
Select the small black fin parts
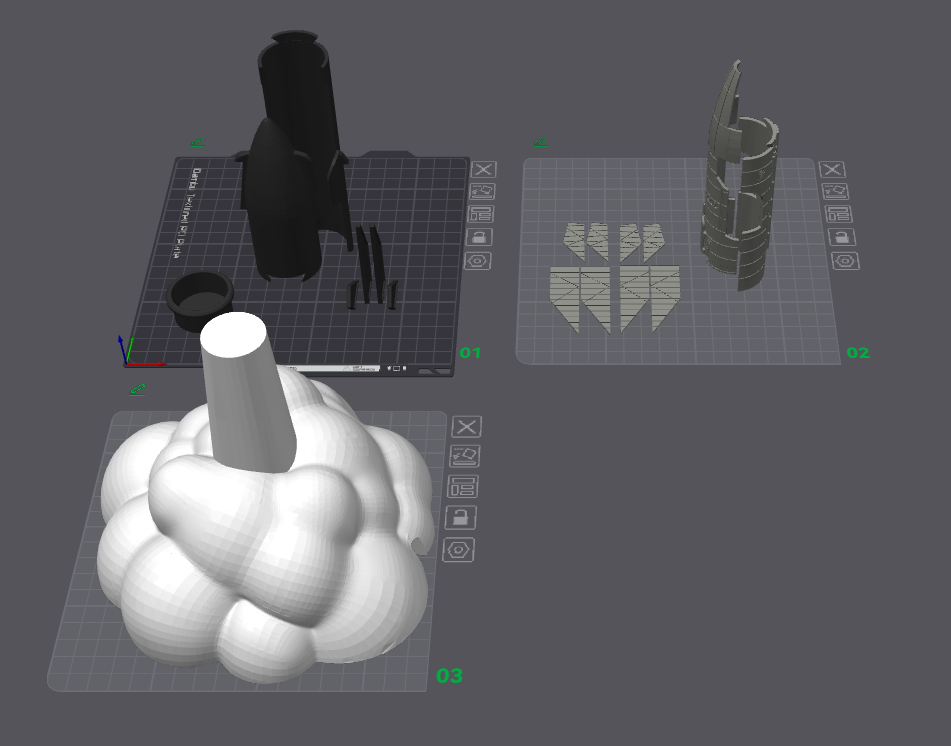click(372, 267)
